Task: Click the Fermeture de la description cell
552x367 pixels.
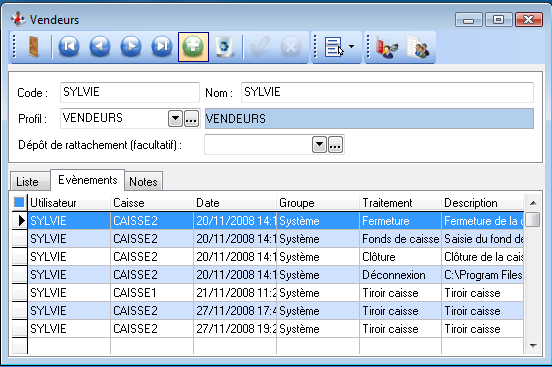Action: [x=483, y=221]
